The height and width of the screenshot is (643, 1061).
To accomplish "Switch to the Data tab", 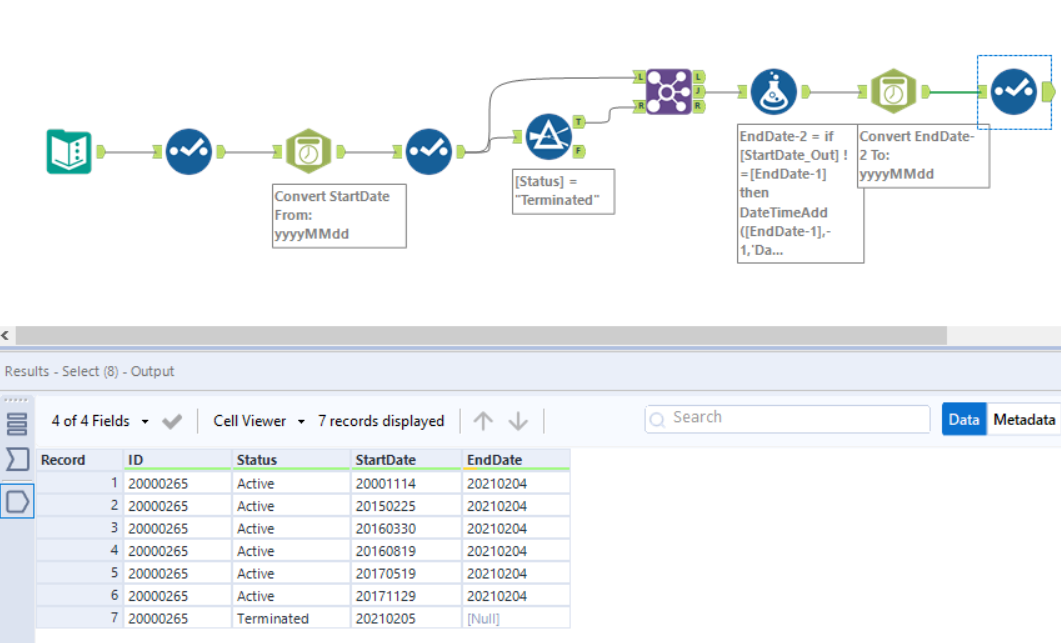I will (963, 419).
